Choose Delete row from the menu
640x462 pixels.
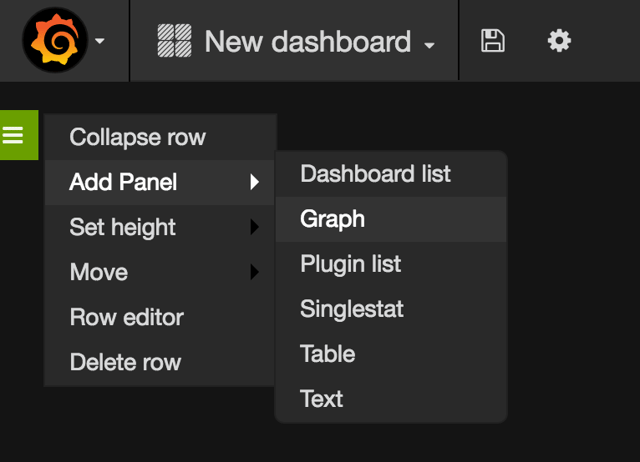click(159, 362)
